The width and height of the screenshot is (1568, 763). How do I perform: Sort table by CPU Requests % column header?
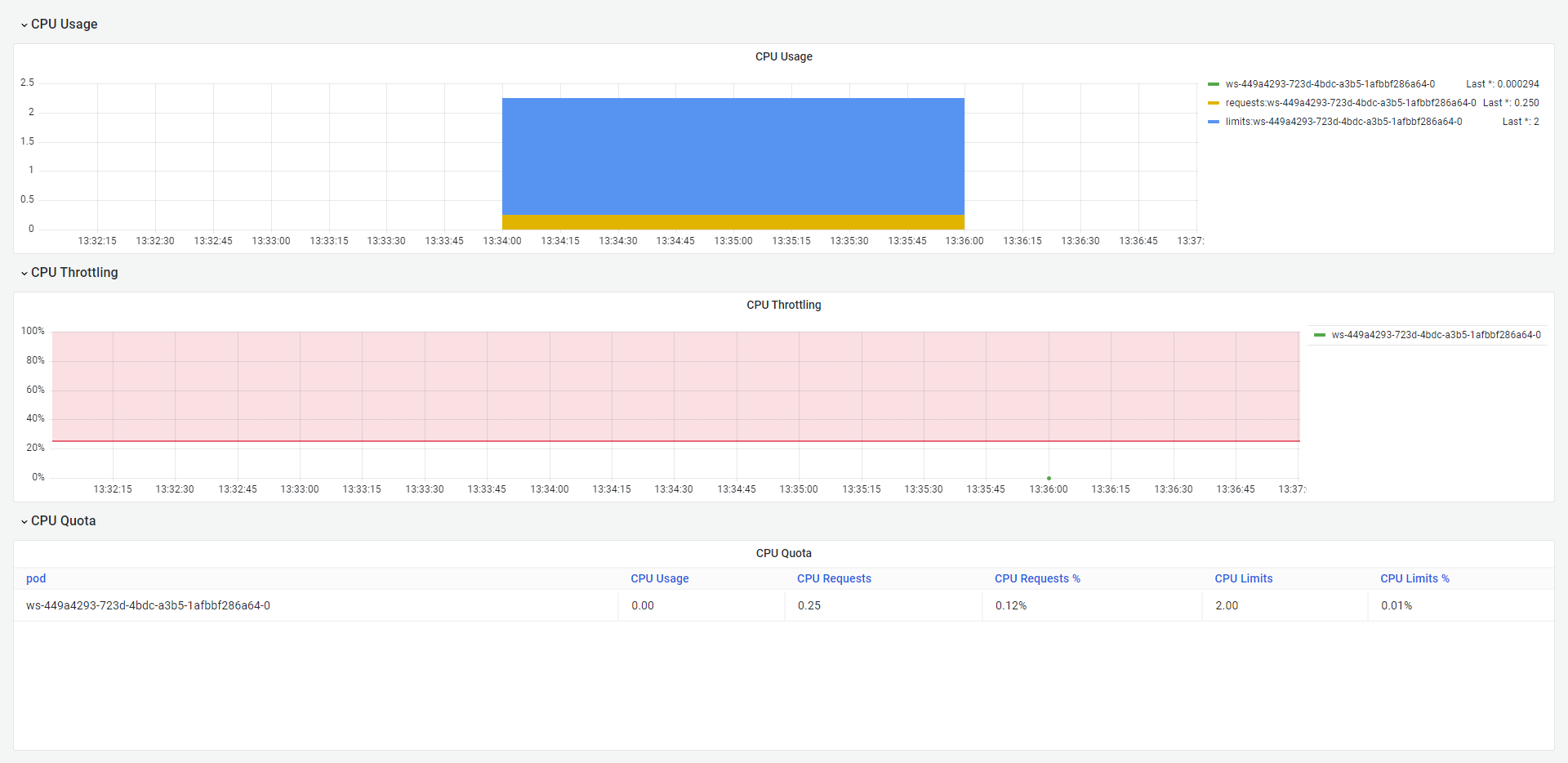(x=1037, y=578)
